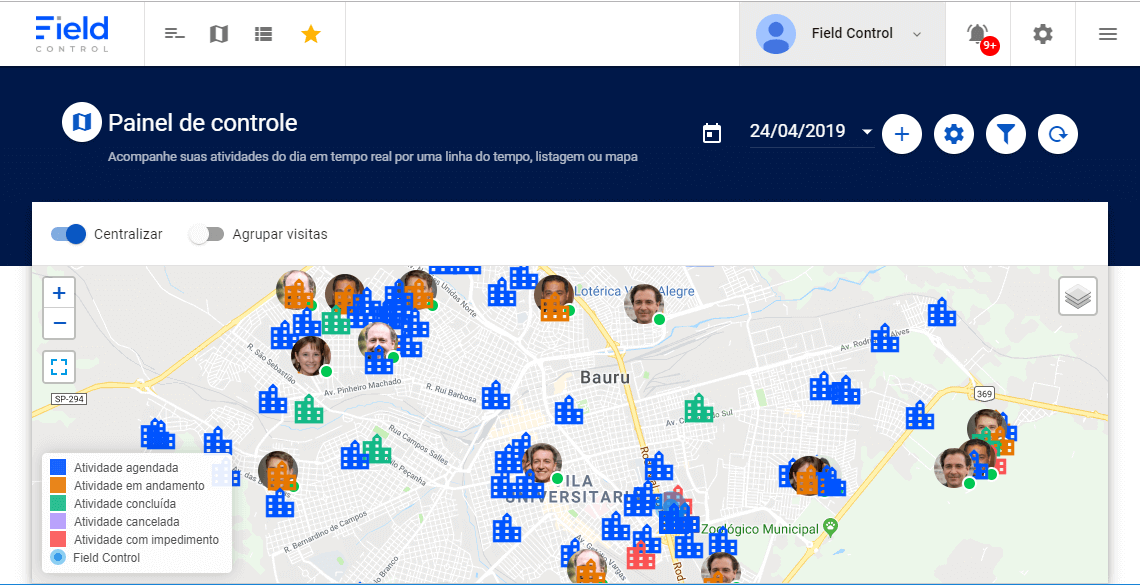The width and height of the screenshot is (1140, 585).
Task: Open the map layers control
Action: pyautogui.click(x=1078, y=296)
